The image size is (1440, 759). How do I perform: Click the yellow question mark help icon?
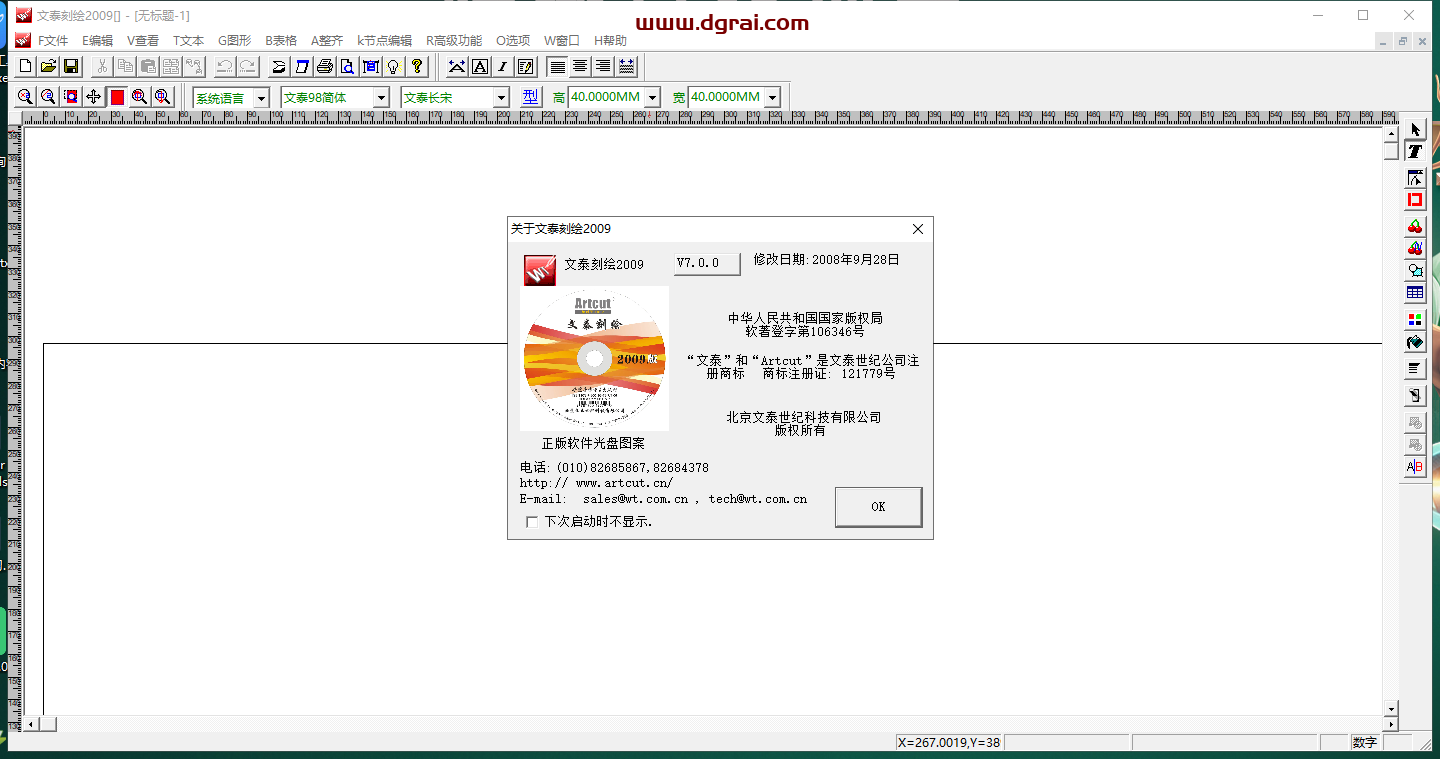click(x=417, y=66)
